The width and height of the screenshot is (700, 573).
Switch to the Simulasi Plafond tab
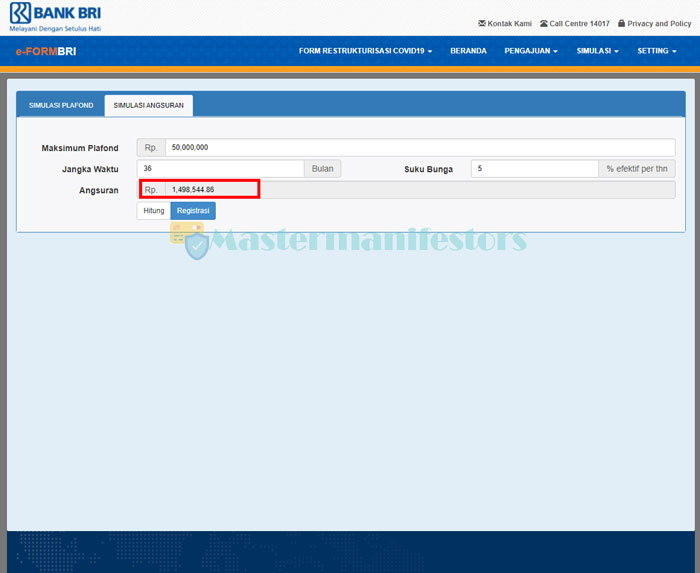pos(61,105)
